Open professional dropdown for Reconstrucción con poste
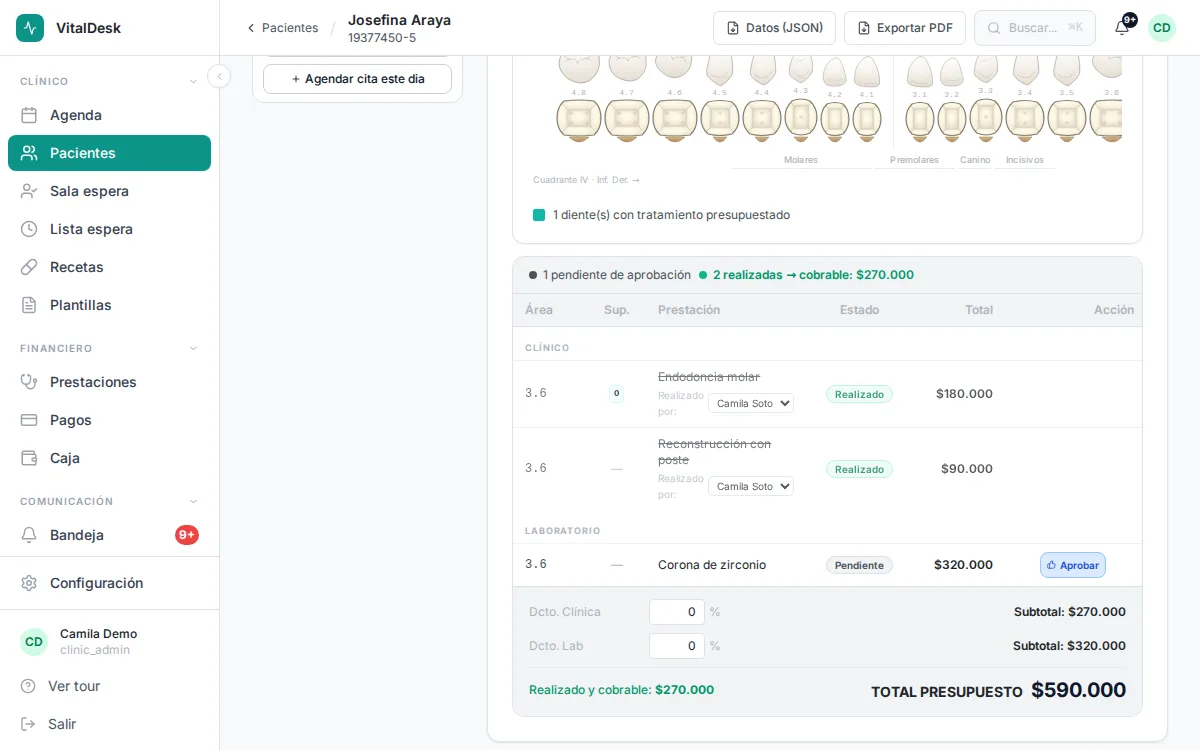 pos(751,486)
